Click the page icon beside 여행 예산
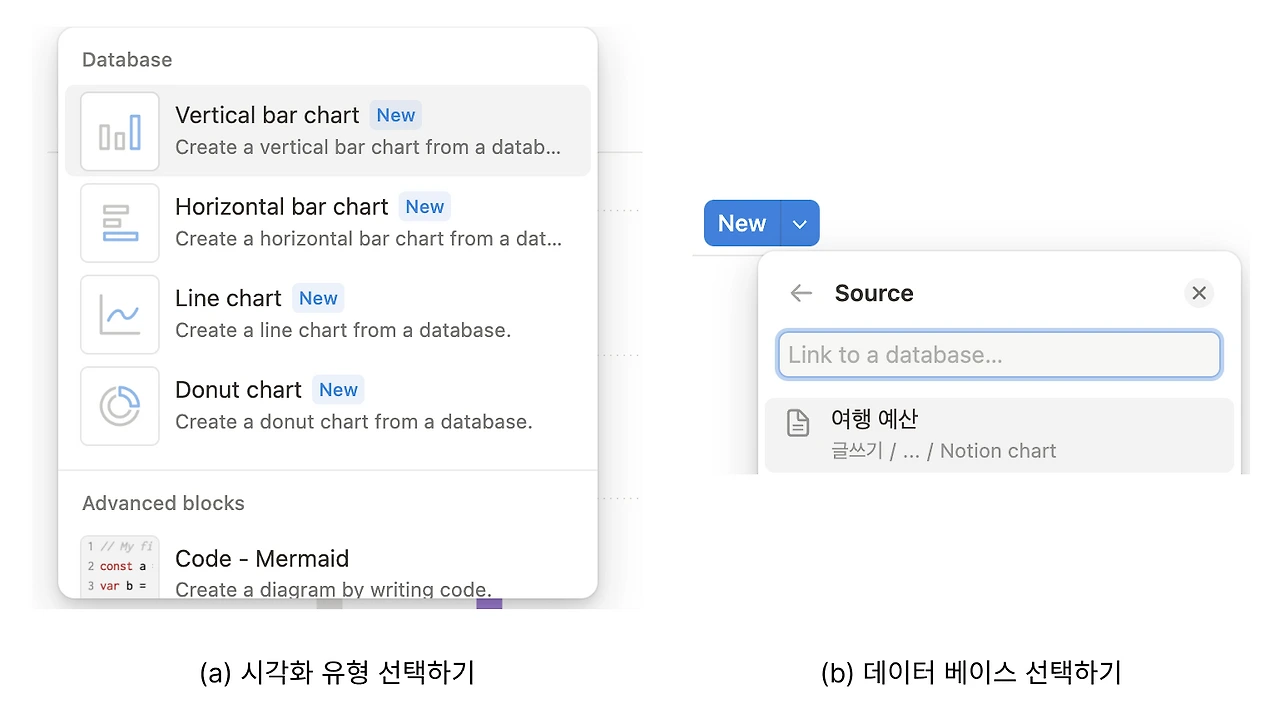 coord(798,423)
